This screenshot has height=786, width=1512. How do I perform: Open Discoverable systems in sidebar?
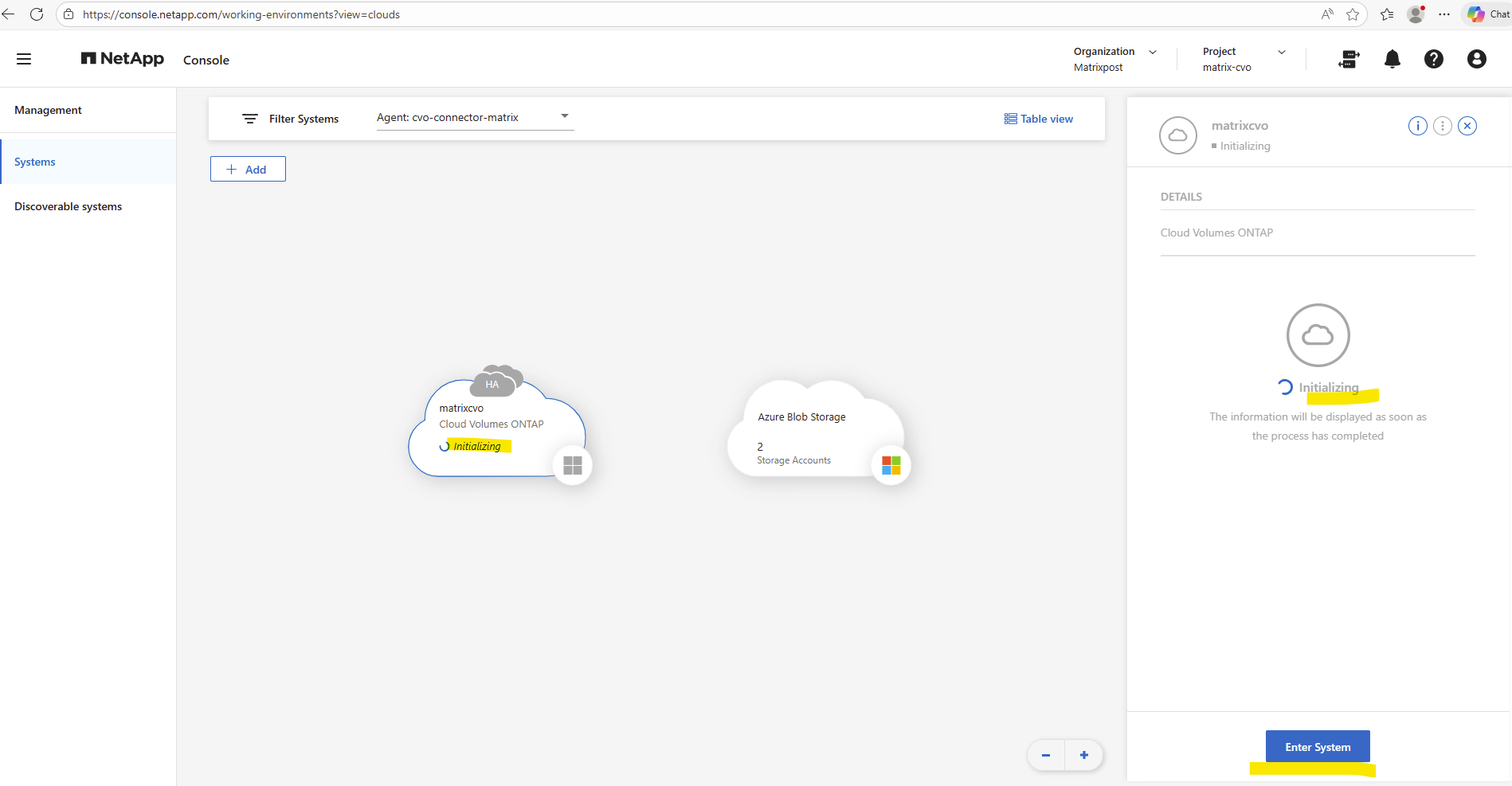coord(68,206)
